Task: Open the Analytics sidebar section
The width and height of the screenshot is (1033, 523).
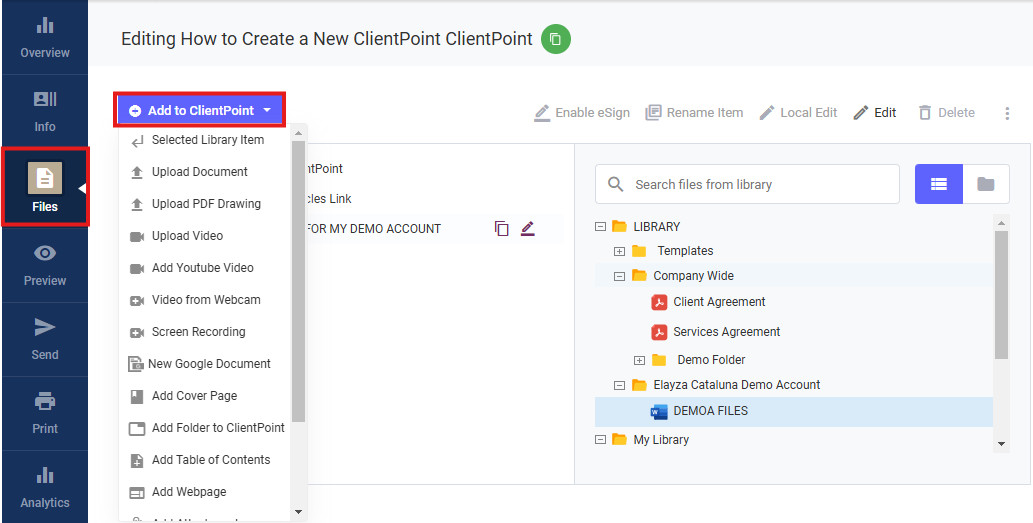Action: [44, 487]
